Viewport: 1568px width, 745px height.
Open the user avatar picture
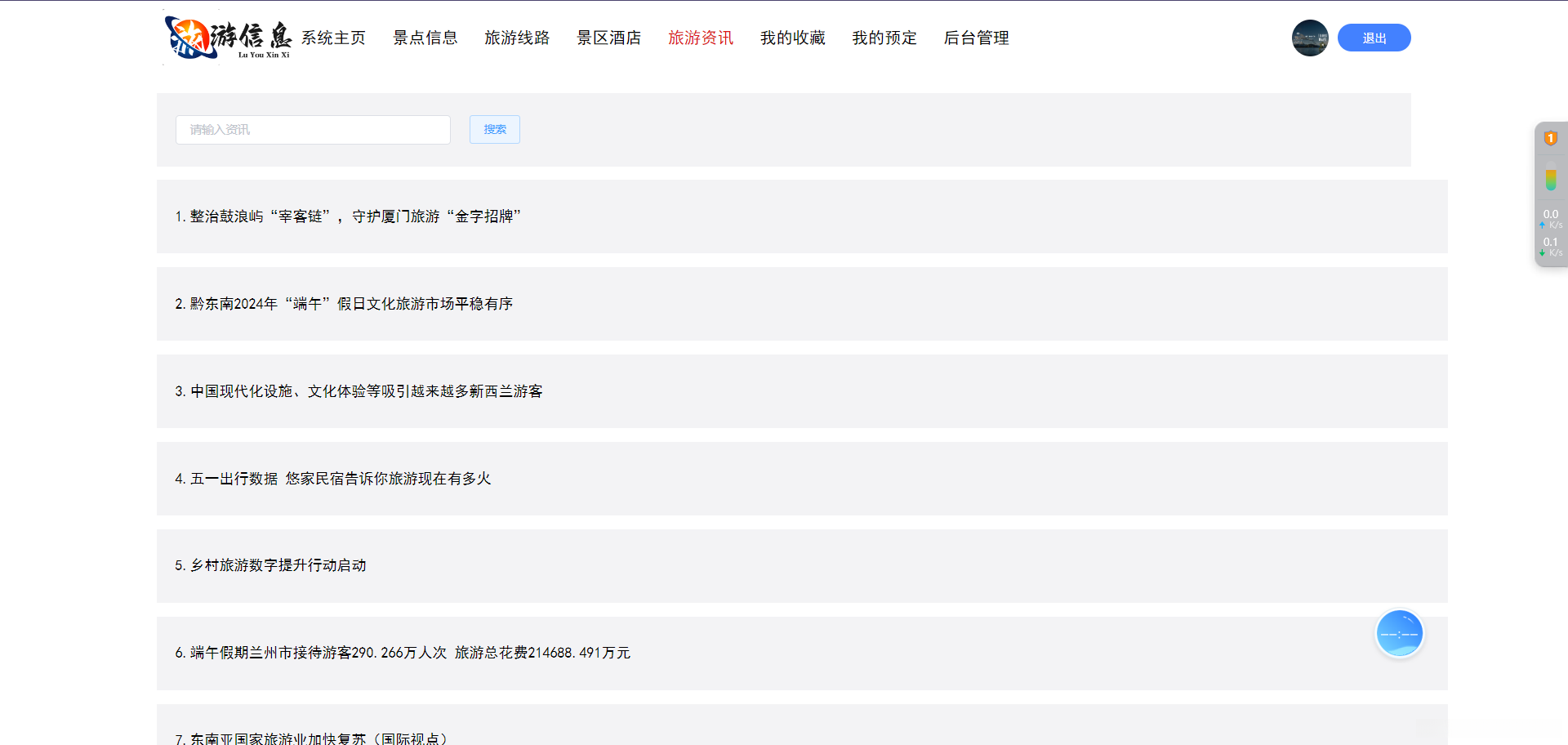[1310, 38]
